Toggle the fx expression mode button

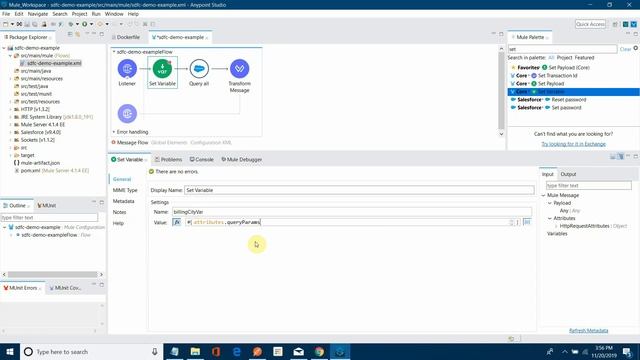(177, 222)
